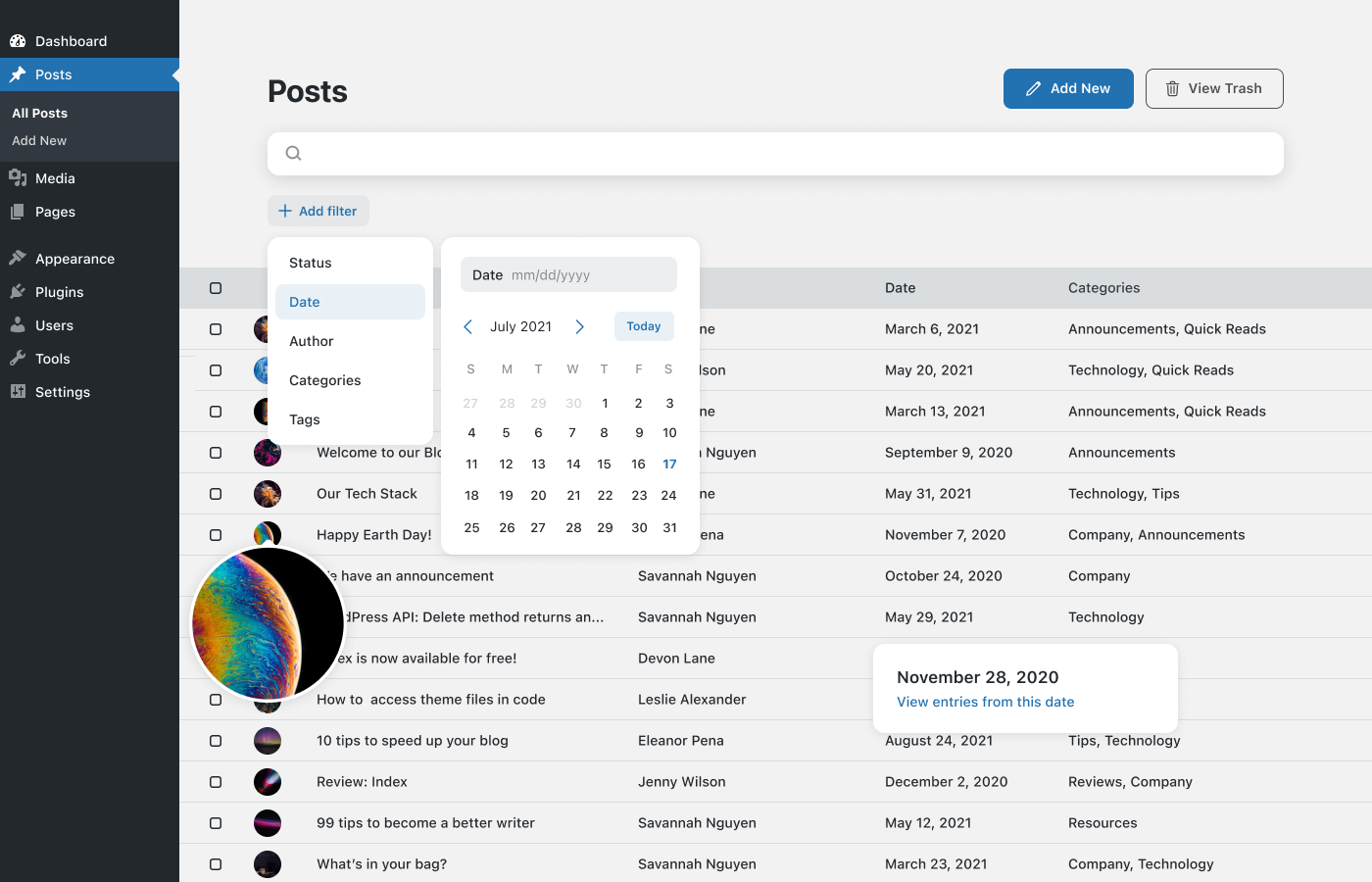The image size is (1372, 882).
Task: Choose Date filter option
Action: tap(350, 302)
